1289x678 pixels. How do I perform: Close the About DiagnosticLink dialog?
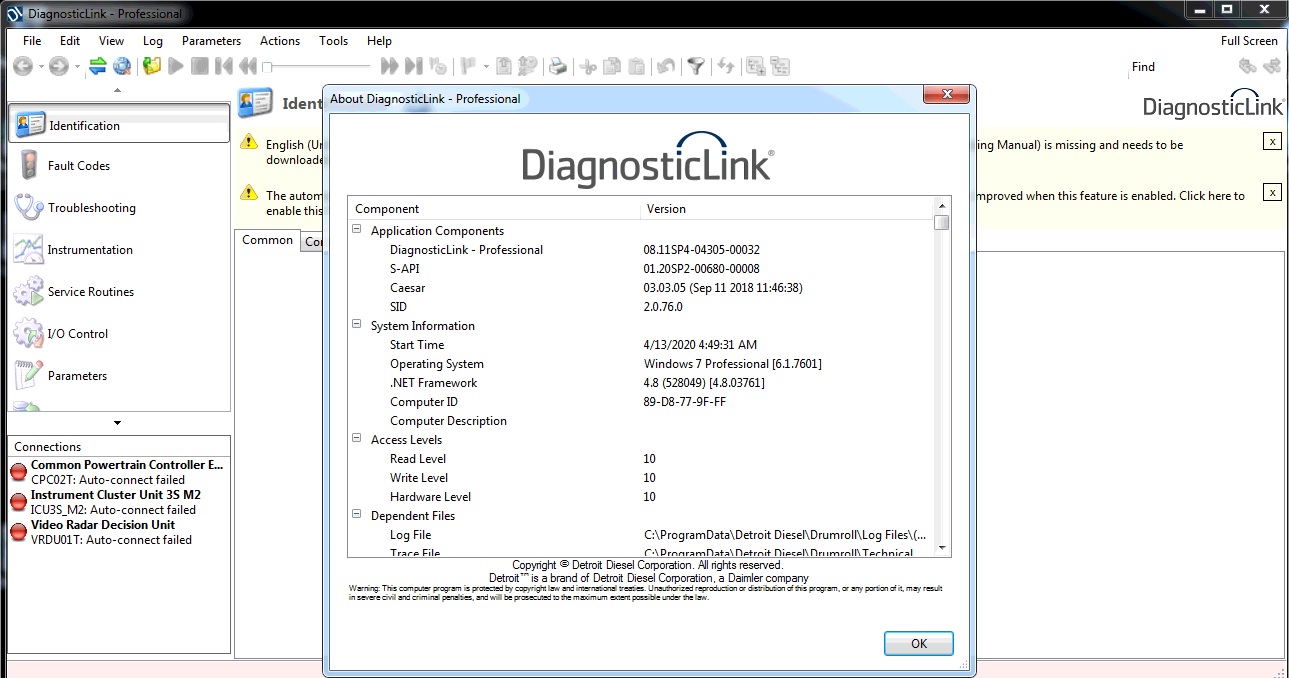pyautogui.click(x=945, y=95)
